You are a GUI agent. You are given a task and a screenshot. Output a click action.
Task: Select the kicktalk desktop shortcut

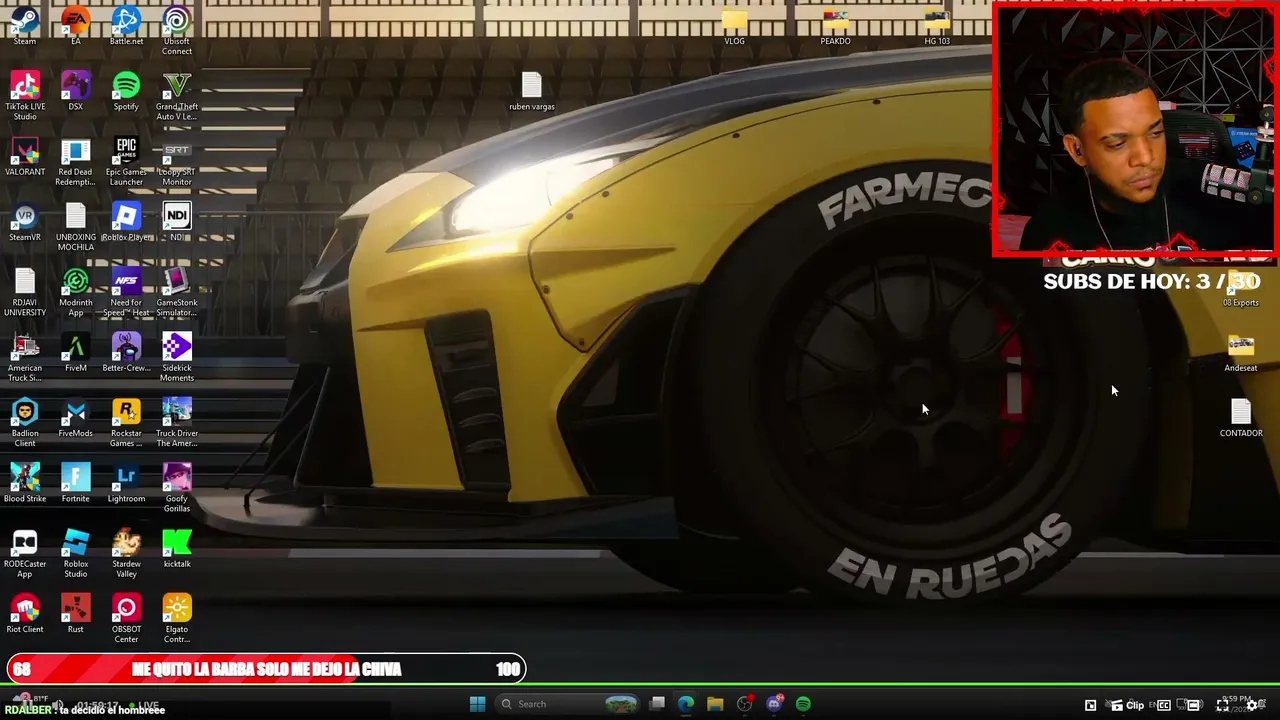click(x=177, y=549)
